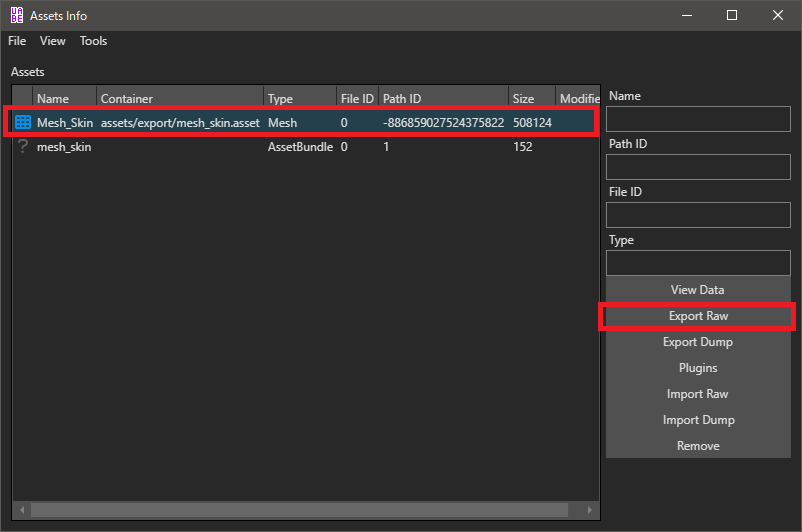Sort by the File ID column header
Image resolution: width=802 pixels, height=532 pixels.
coord(358,98)
